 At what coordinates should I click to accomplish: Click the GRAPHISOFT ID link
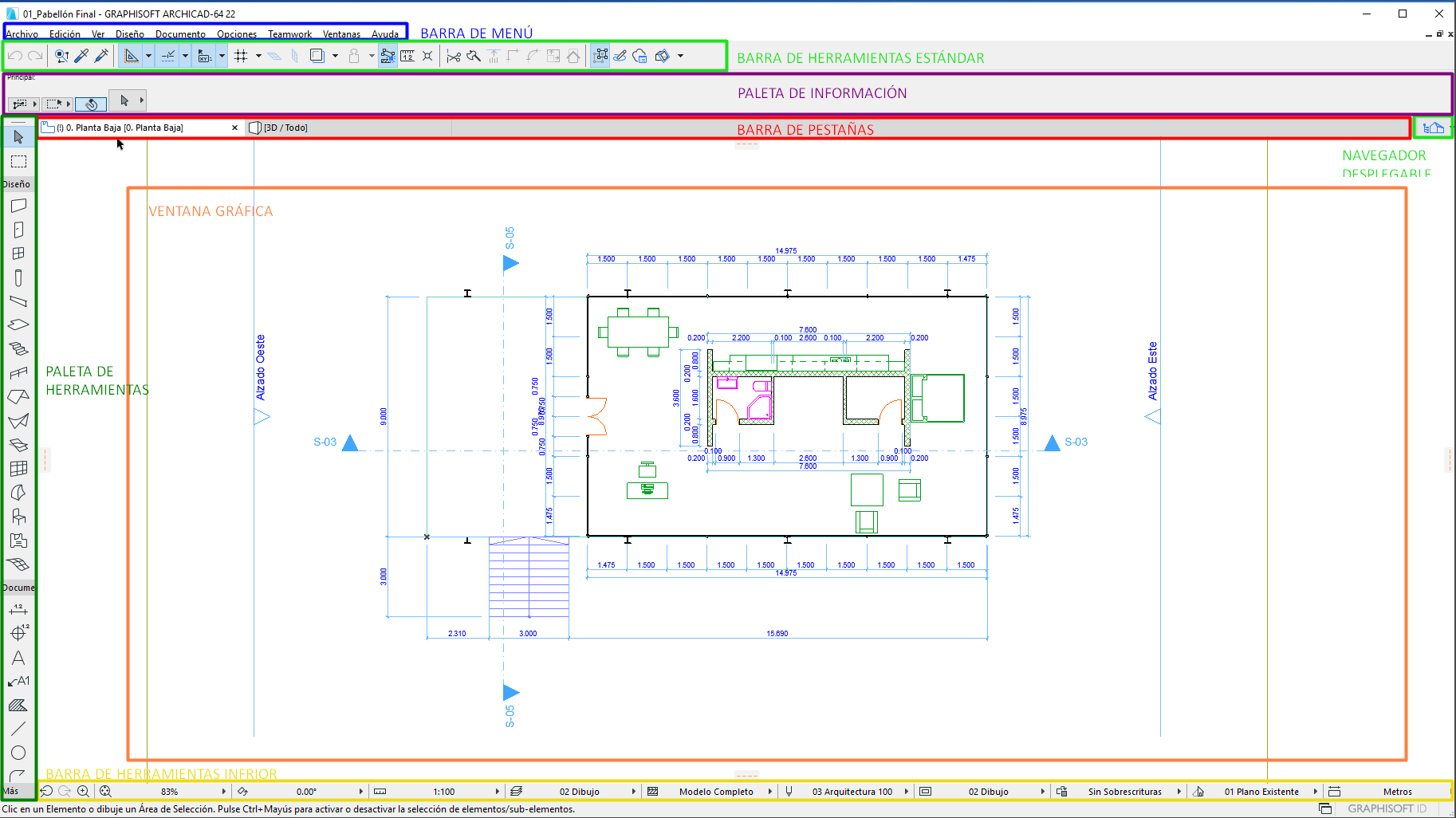[x=1387, y=808]
